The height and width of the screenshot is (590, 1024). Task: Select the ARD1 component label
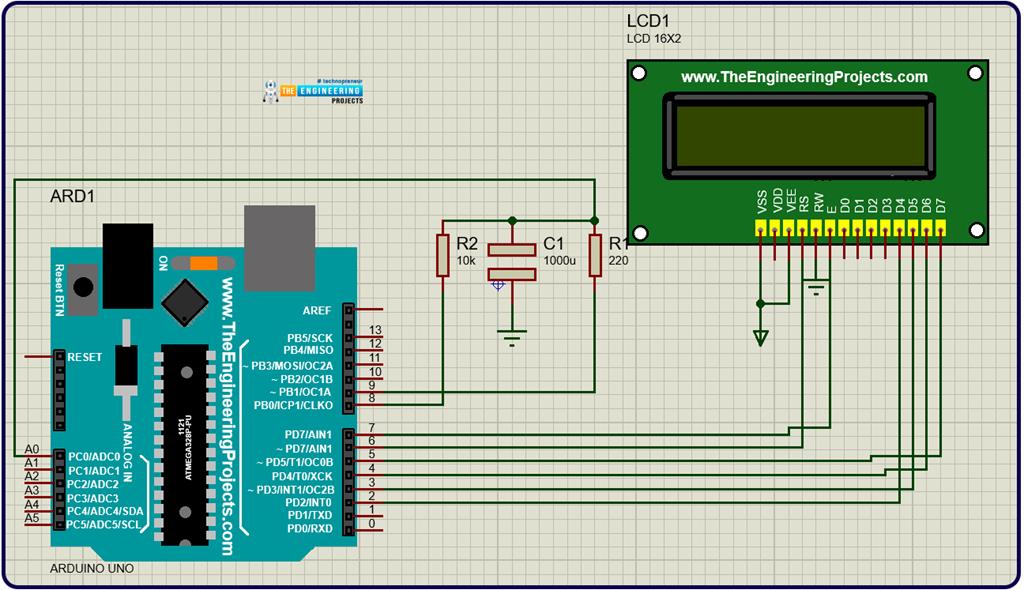[72, 196]
